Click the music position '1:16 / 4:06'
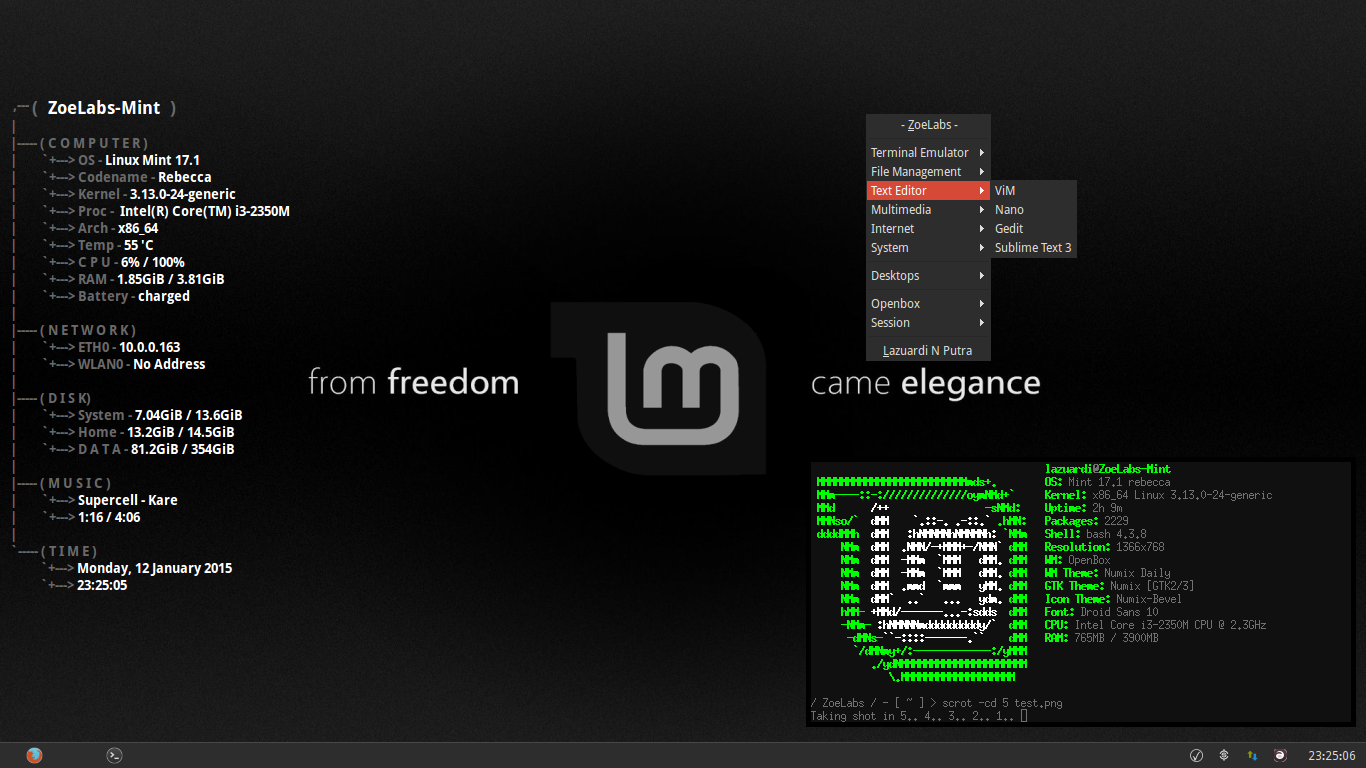This screenshot has height=768, width=1366. pos(109,517)
